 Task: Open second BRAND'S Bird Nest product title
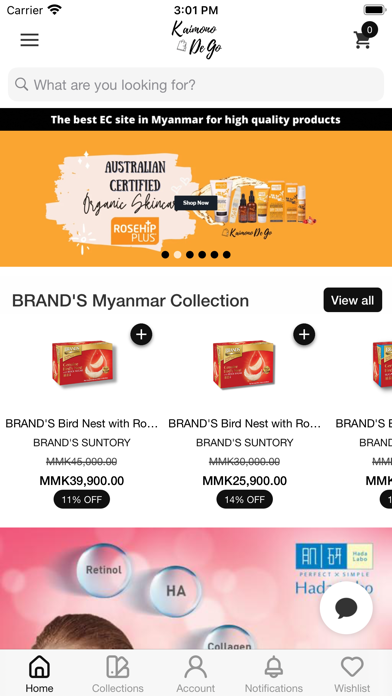[245, 423]
